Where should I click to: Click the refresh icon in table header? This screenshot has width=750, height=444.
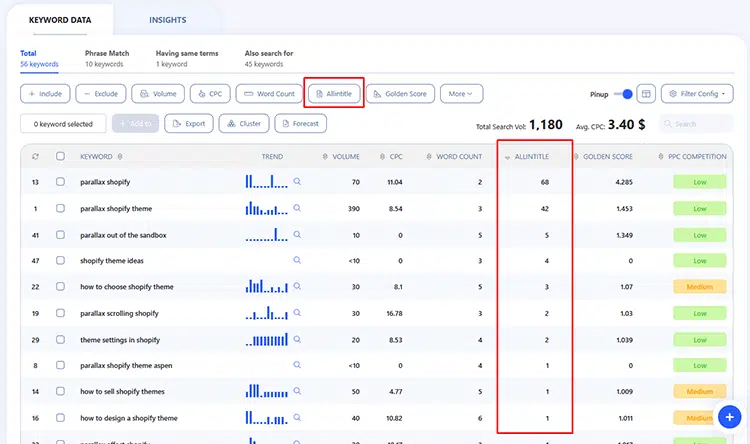36,156
